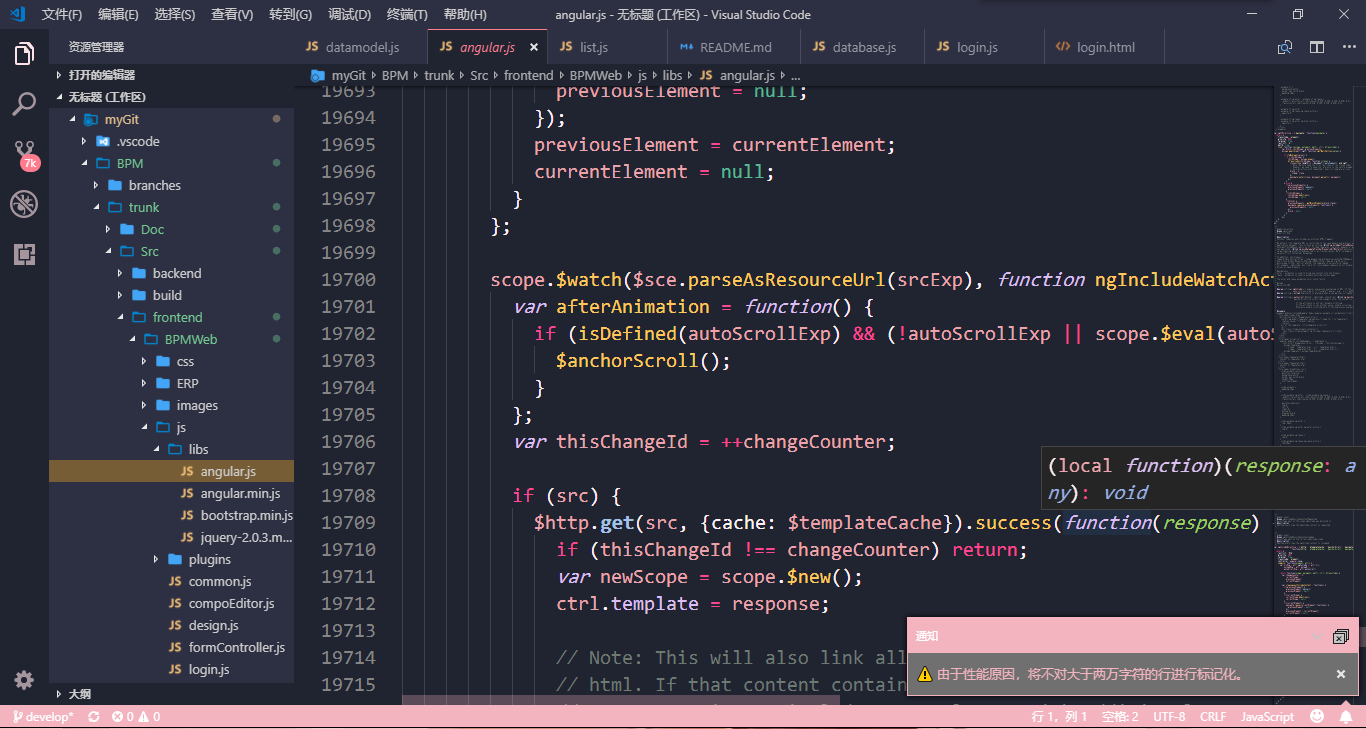This screenshot has height=729, width=1366.
Task: Click the sync icon next to develop branch
Action: point(92,716)
